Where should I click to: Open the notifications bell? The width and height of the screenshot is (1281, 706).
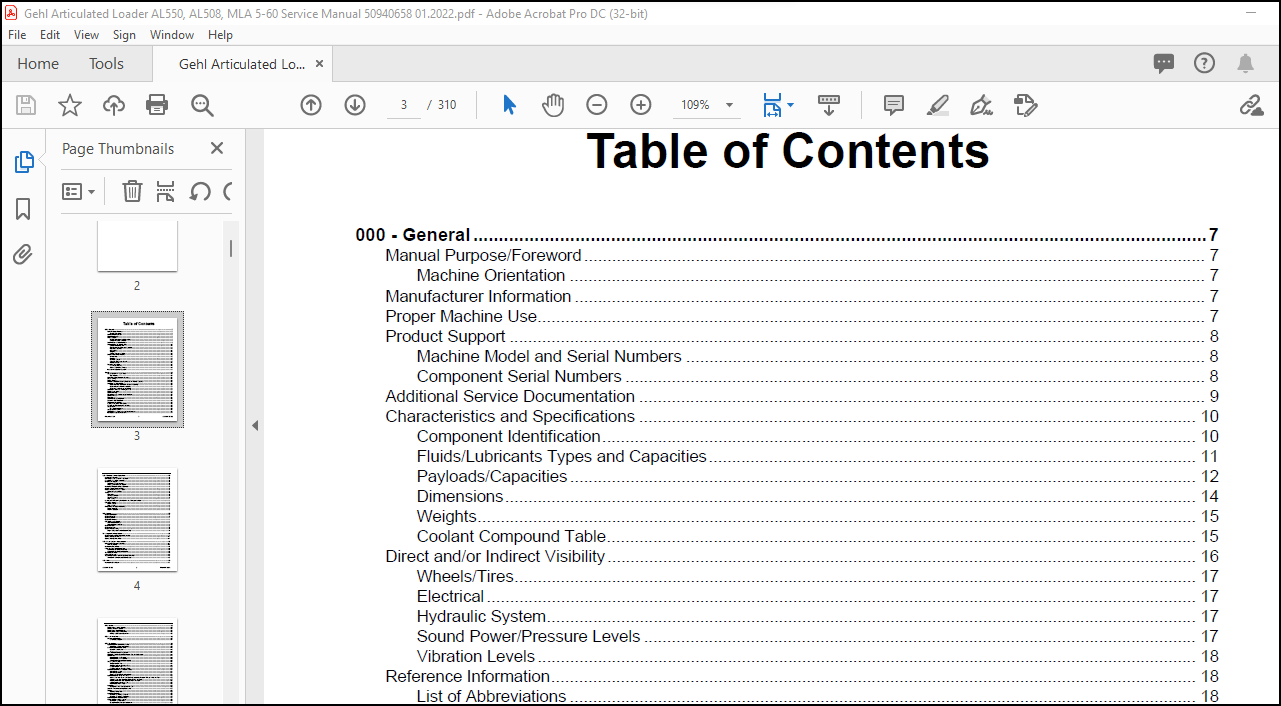pyautogui.click(x=1245, y=63)
